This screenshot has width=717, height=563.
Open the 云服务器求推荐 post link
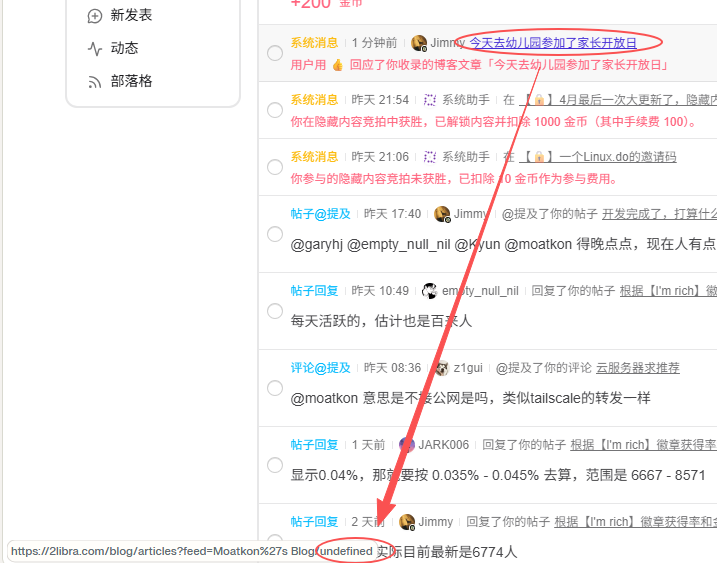tap(637, 368)
